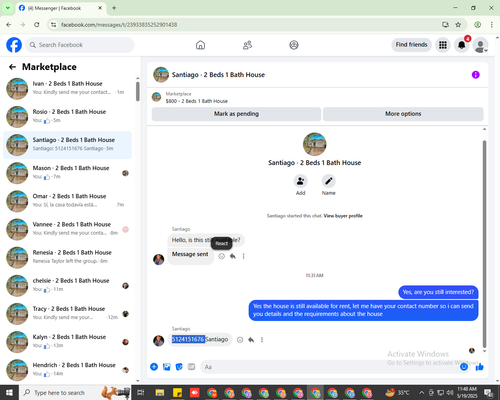Open the Facebook menu grid icon
The width and height of the screenshot is (500, 400).
443,45
